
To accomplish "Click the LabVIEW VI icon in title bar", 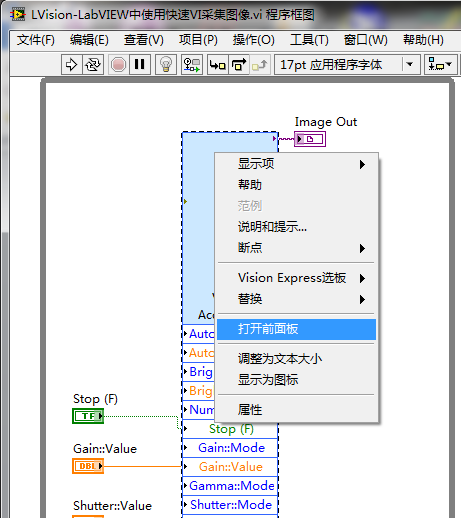I will [17, 15].
